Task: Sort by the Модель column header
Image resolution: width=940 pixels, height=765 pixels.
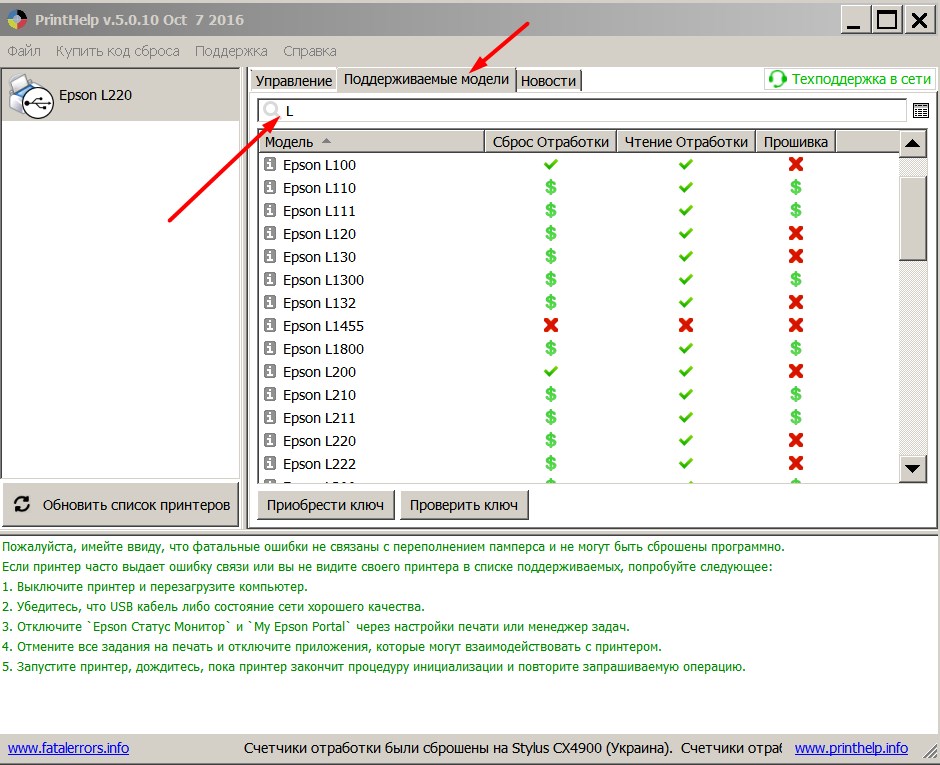Action: (371, 142)
